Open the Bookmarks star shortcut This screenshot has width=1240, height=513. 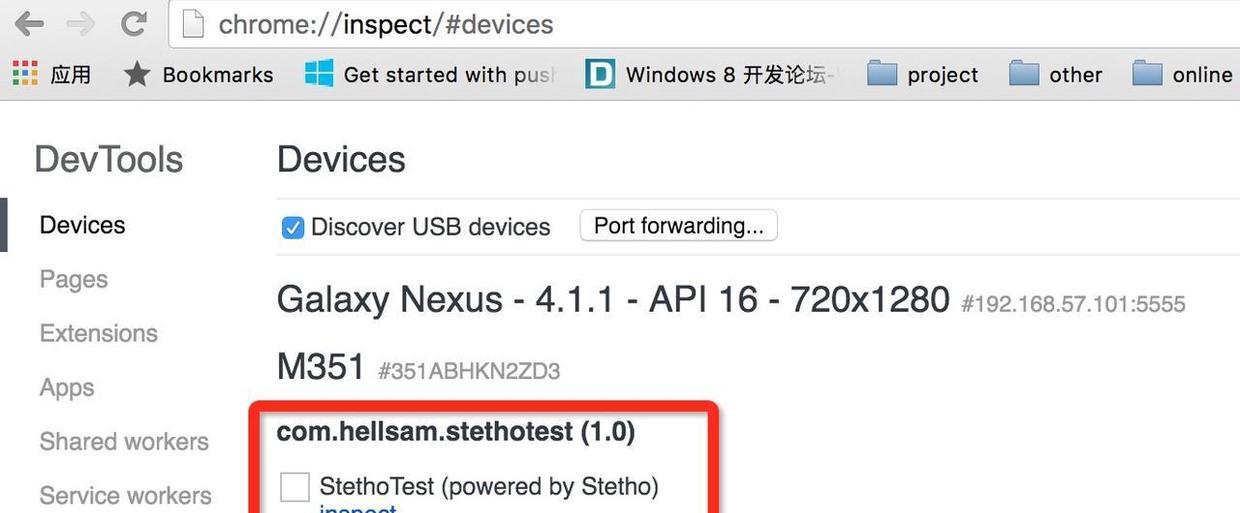coord(137,74)
